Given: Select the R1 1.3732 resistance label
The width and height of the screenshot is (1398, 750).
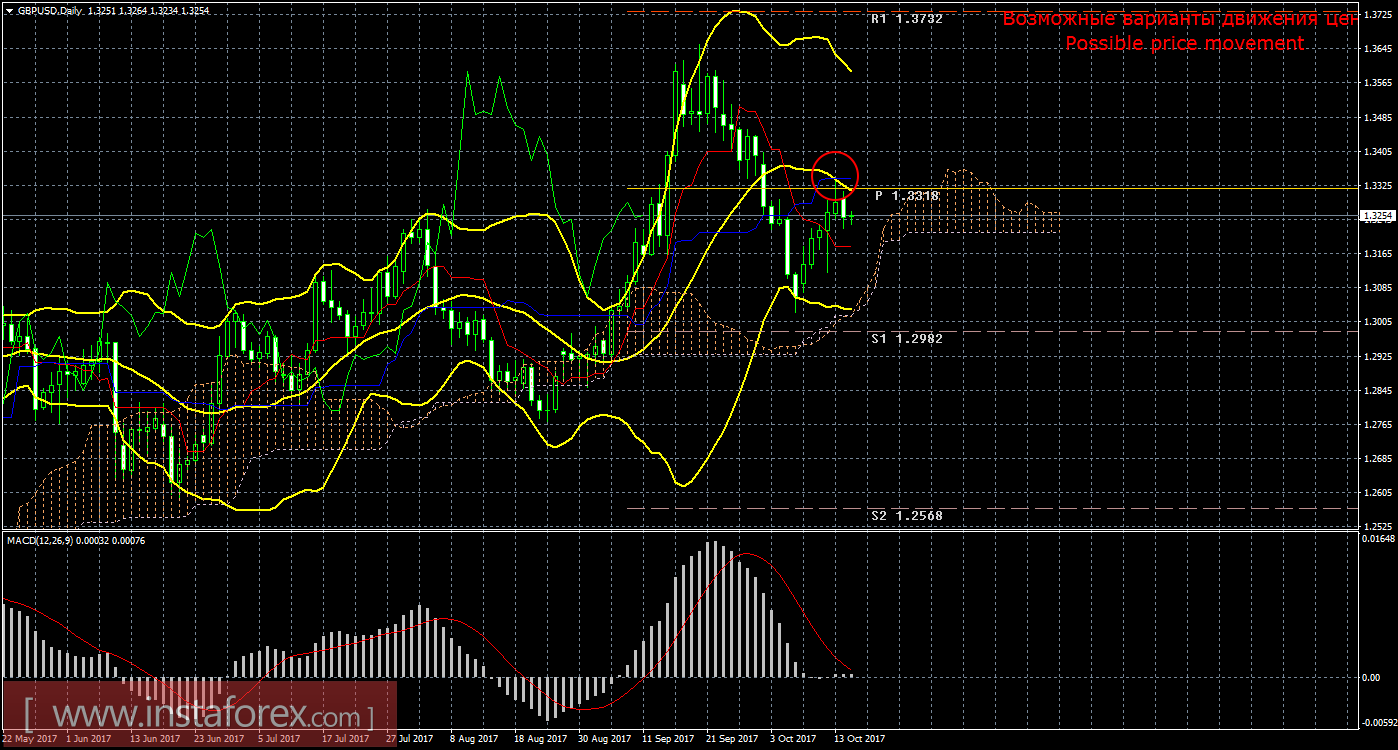Looking at the screenshot, I should click(x=905, y=18).
